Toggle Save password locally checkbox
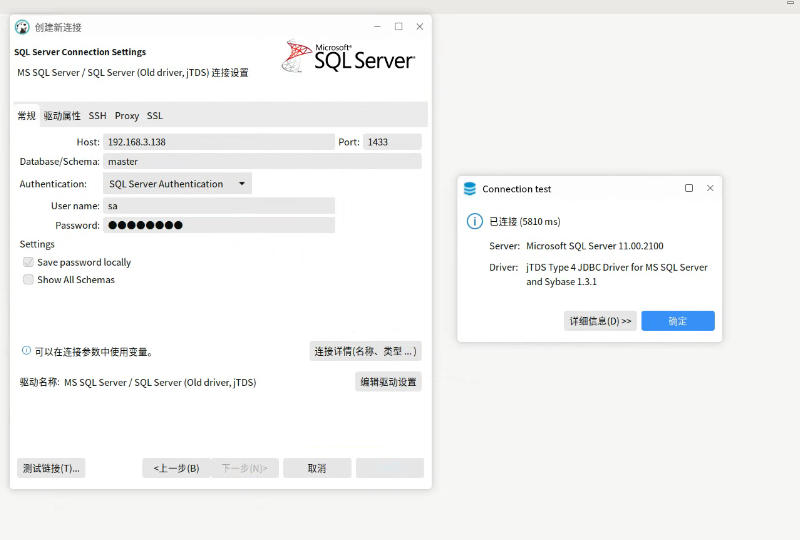 point(29,262)
